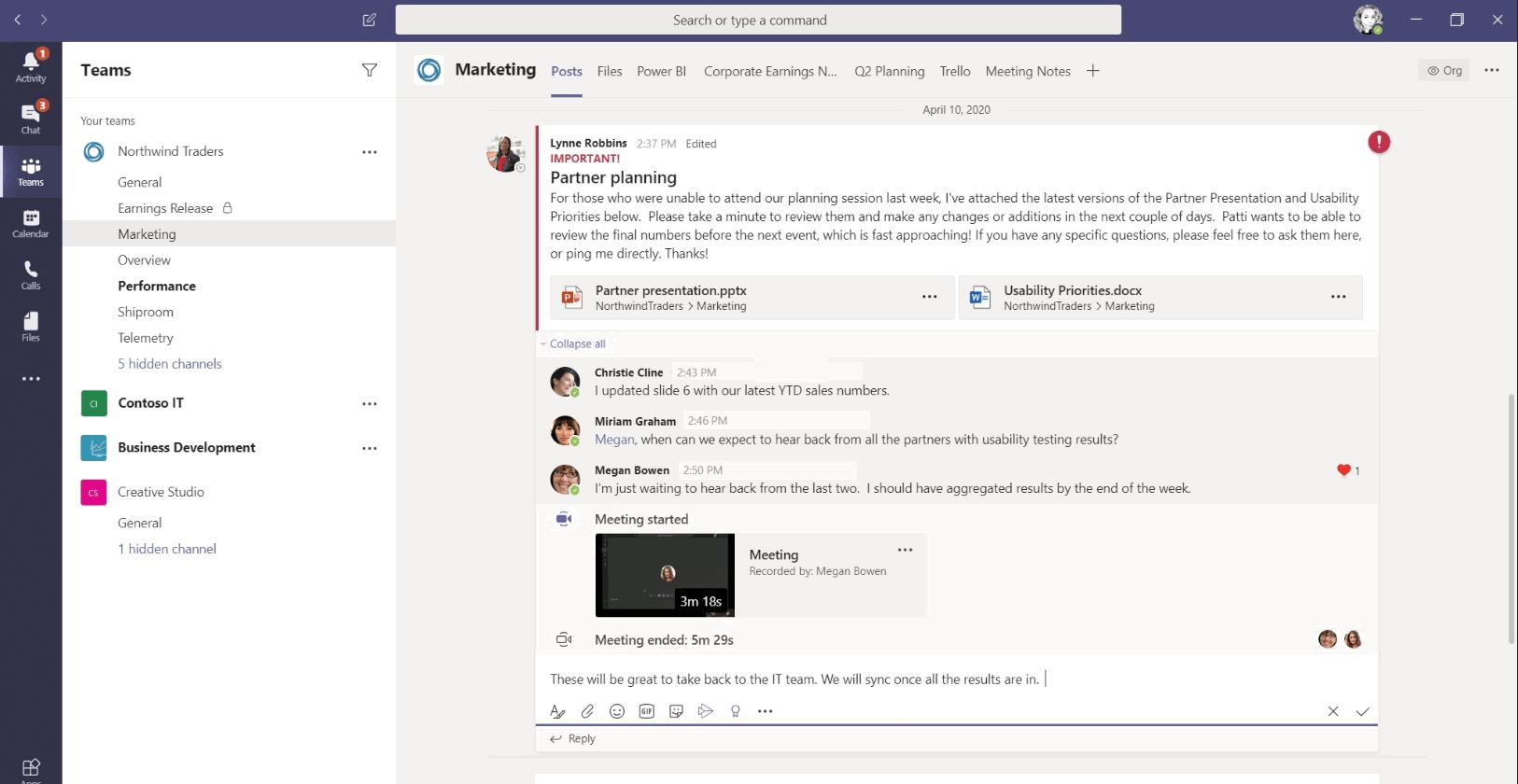Screen dimensions: 1518x784
Task: Switch to the Power BI tab
Action: pos(661,71)
